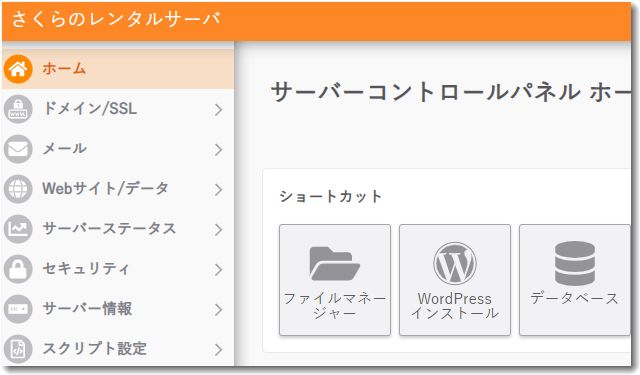Click the WordPress logo icon
This screenshot has width=640, height=375.
pos(455,264)
